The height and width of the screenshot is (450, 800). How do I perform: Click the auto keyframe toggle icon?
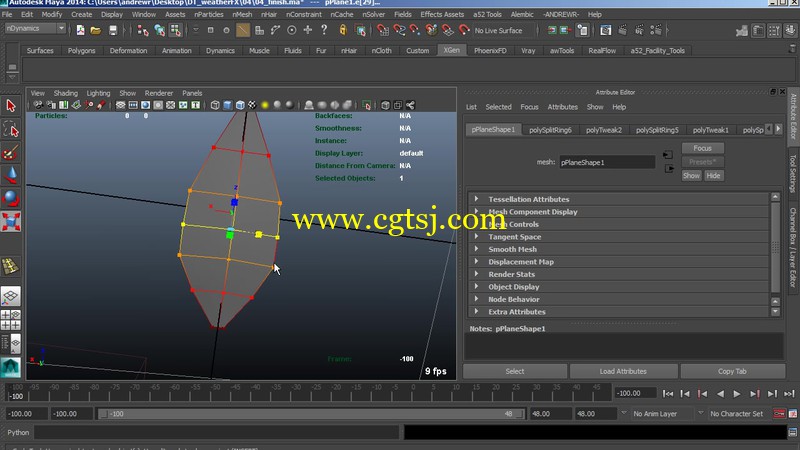779,414
